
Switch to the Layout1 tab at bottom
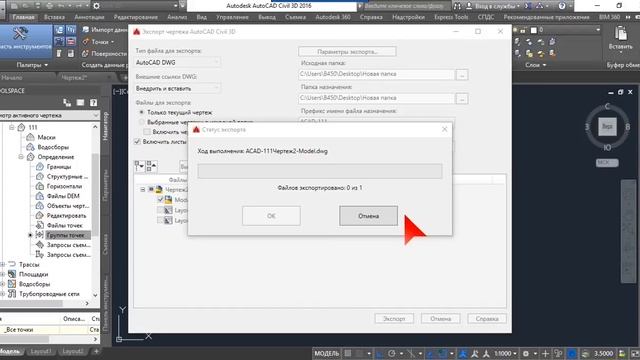[x=41, y=351]
